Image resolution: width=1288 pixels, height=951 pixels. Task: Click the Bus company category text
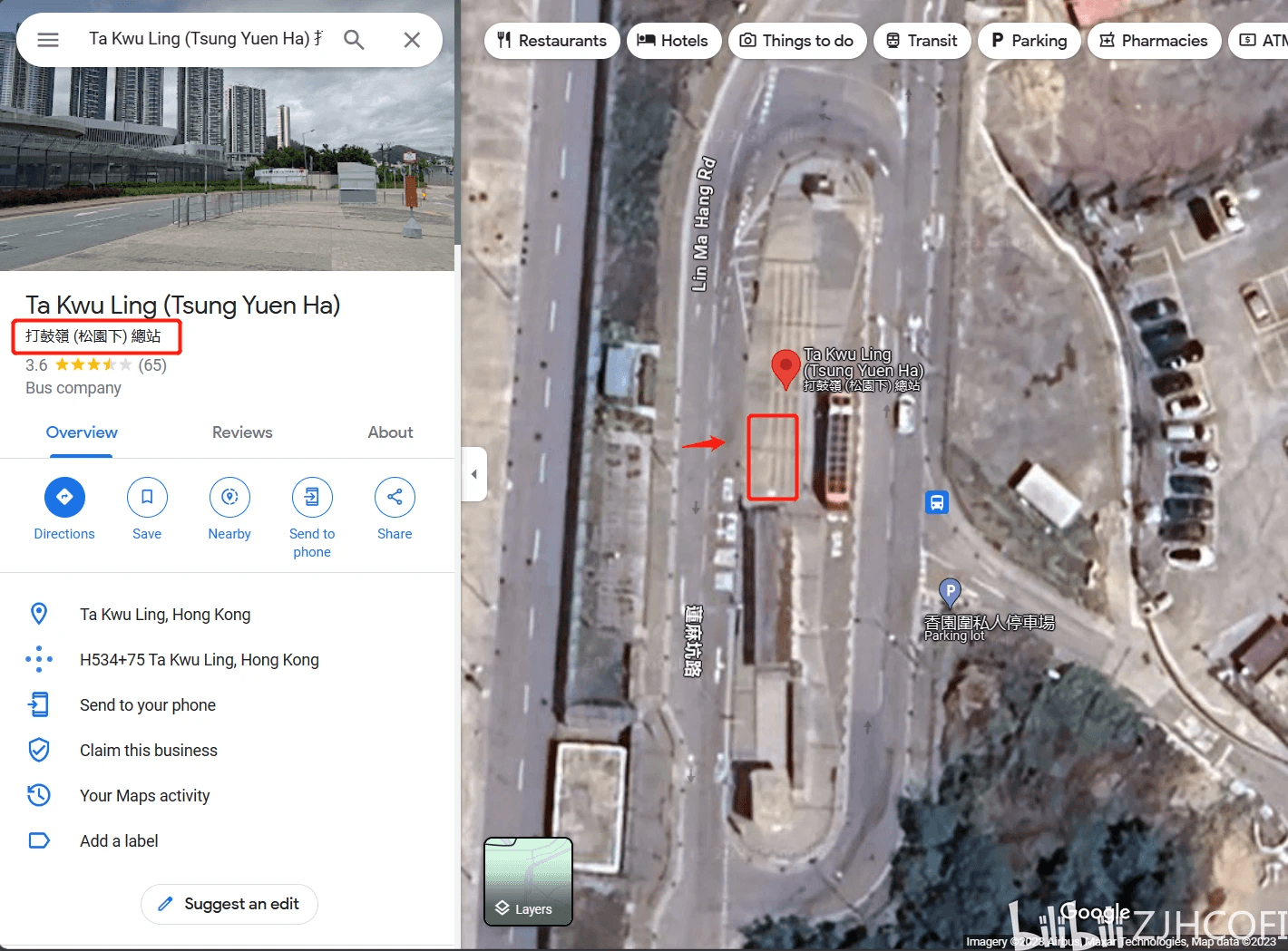point(73,388)
